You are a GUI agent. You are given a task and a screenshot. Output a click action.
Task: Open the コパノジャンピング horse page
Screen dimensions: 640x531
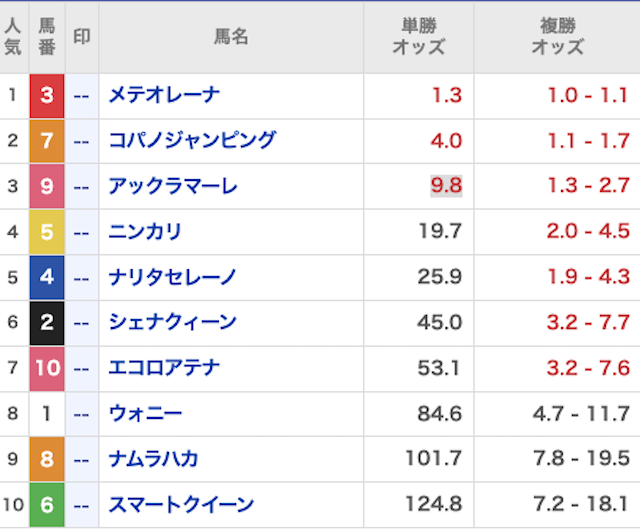(x=191, y=141)
